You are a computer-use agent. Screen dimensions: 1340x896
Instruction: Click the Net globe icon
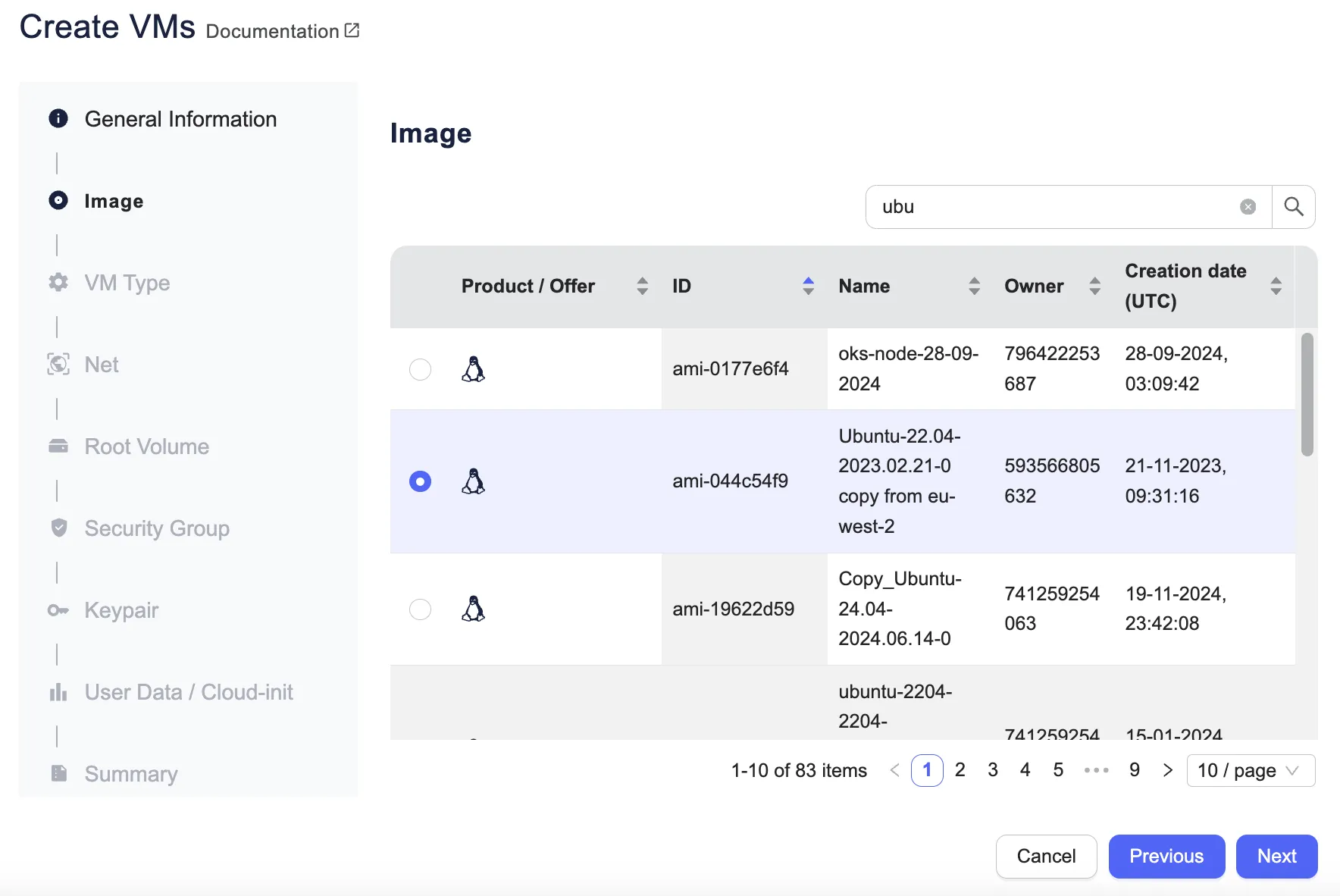click(x=58, y=365)
